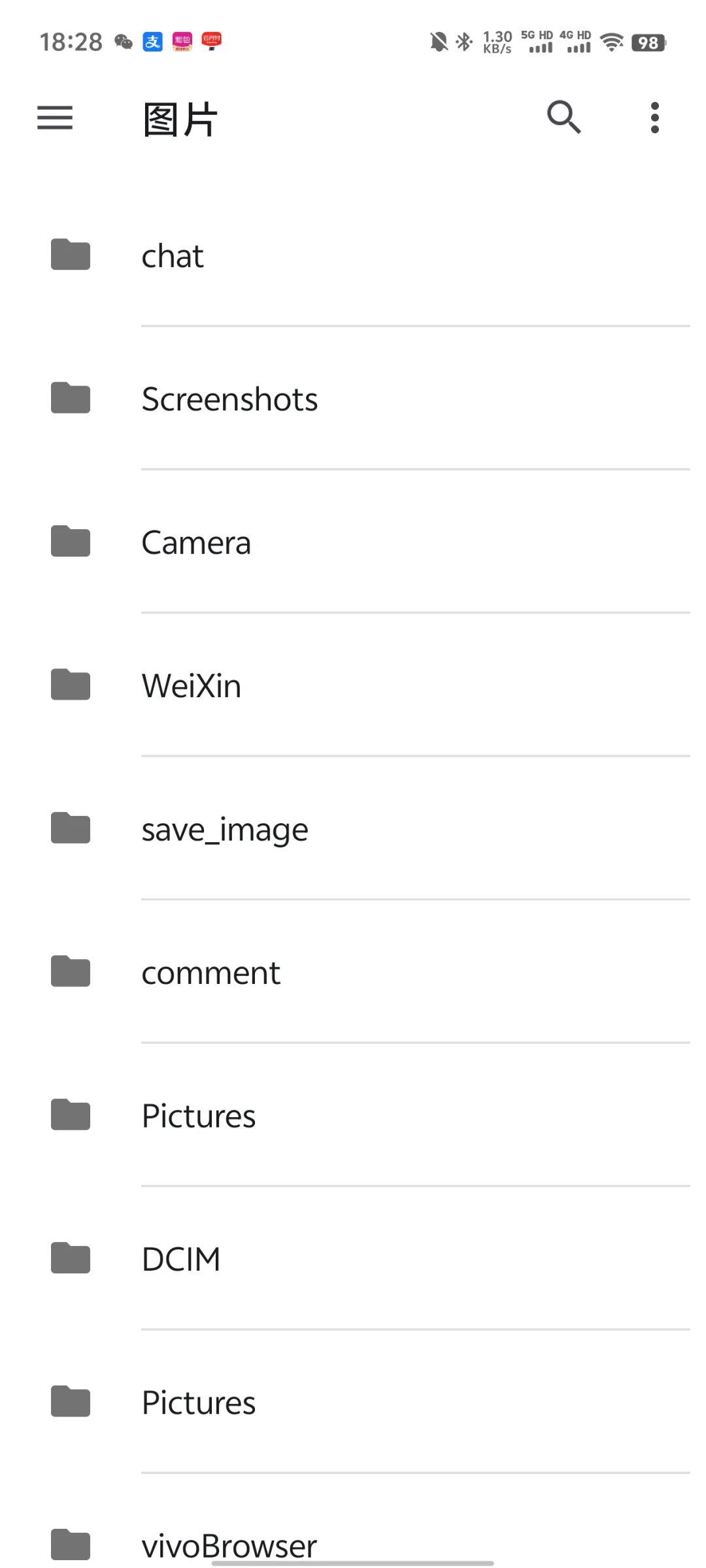Open the Screenshots folder

(229, 399)
